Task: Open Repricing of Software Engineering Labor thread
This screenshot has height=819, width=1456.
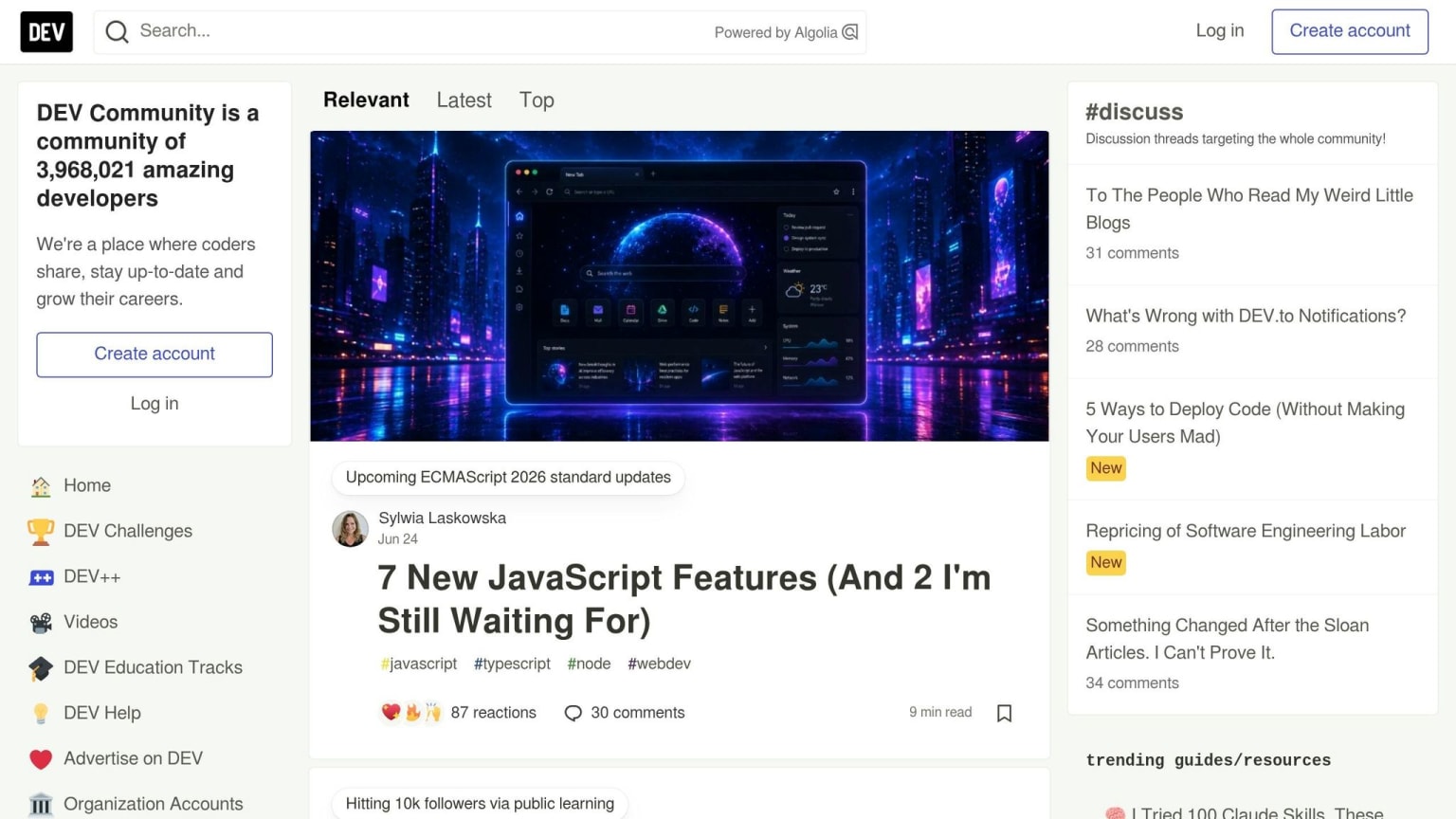Action: (x=1246, y=531)
